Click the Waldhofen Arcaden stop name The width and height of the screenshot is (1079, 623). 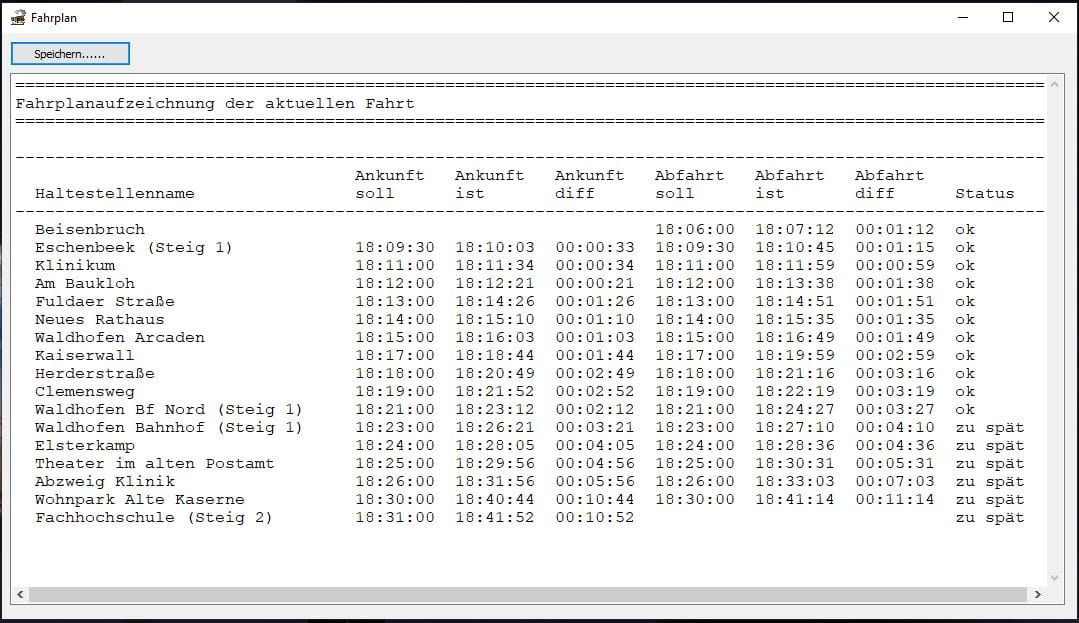(119, 337)
